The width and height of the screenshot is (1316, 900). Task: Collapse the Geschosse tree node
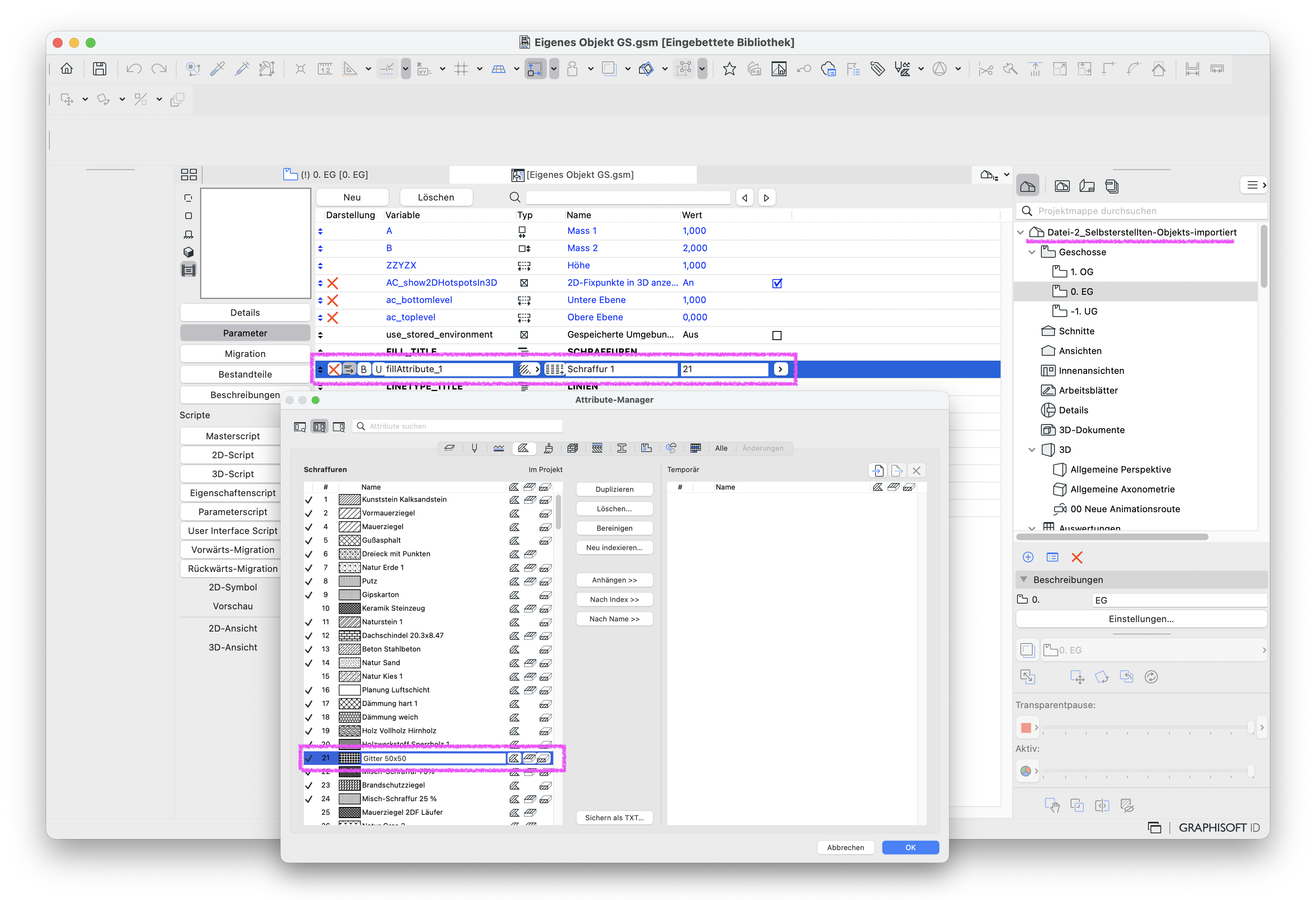pos(1032,252)
